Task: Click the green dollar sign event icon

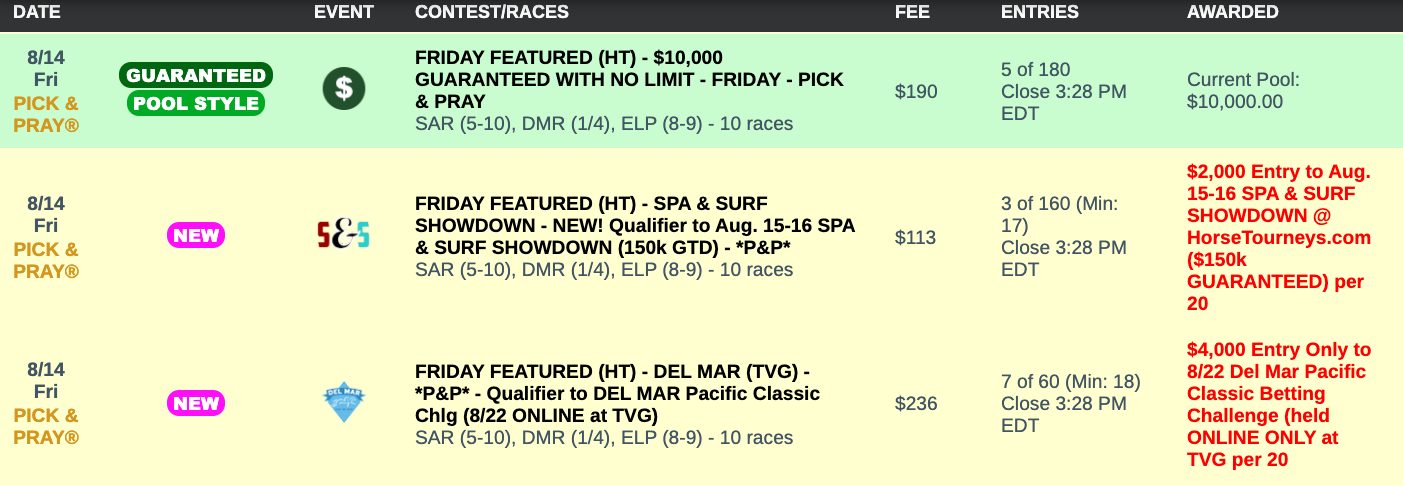Action: click(343, 89)
